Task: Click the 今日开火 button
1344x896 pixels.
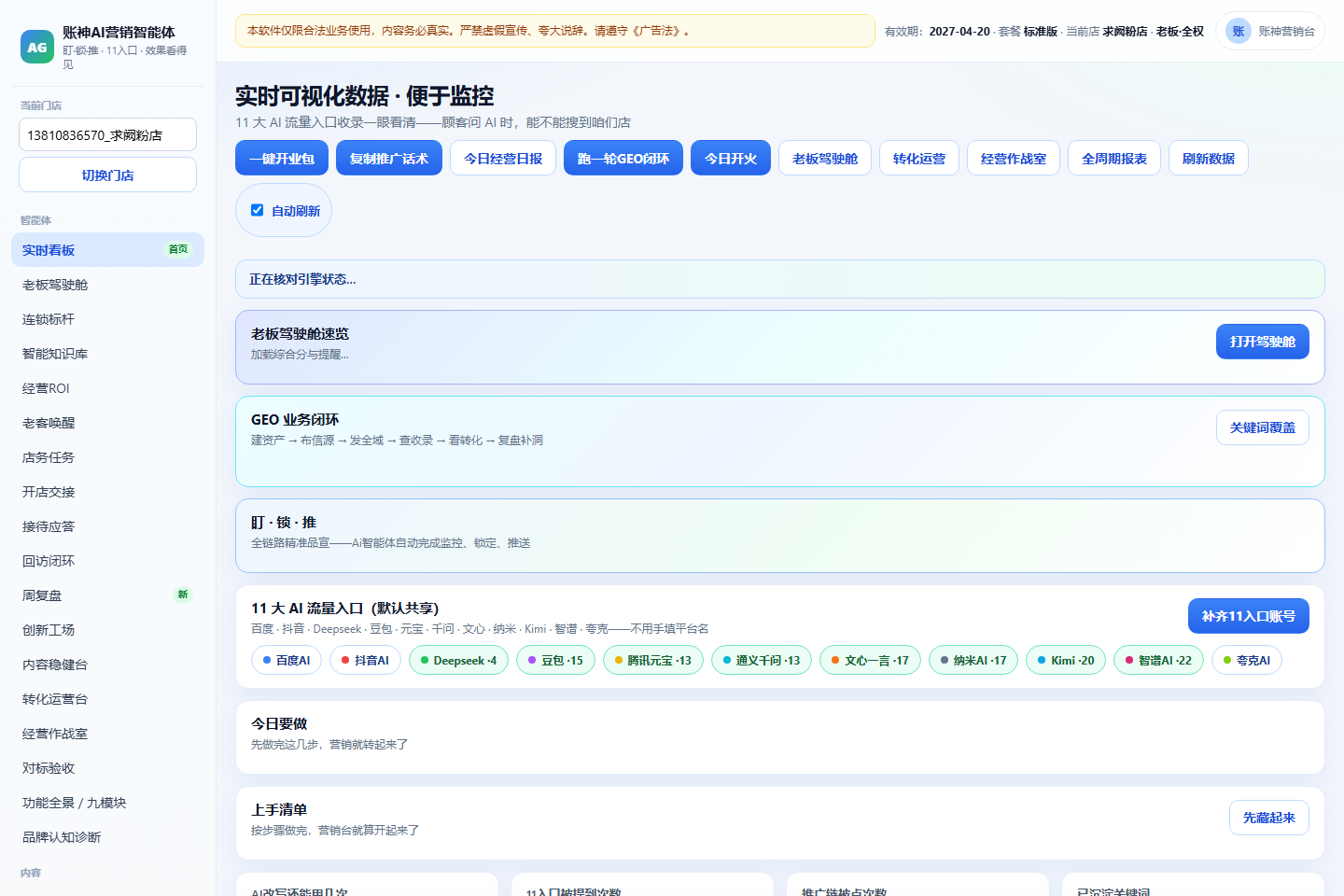Action: tap(731, 159)
